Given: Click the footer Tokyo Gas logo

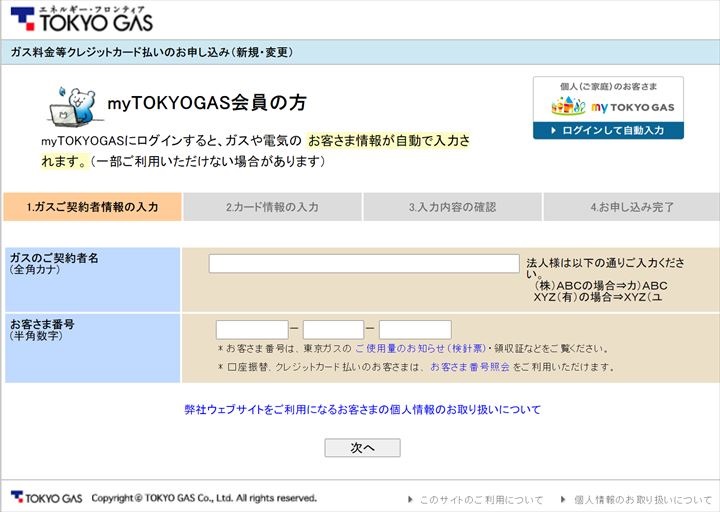Looking at the screenshot, I should [46, 498].
